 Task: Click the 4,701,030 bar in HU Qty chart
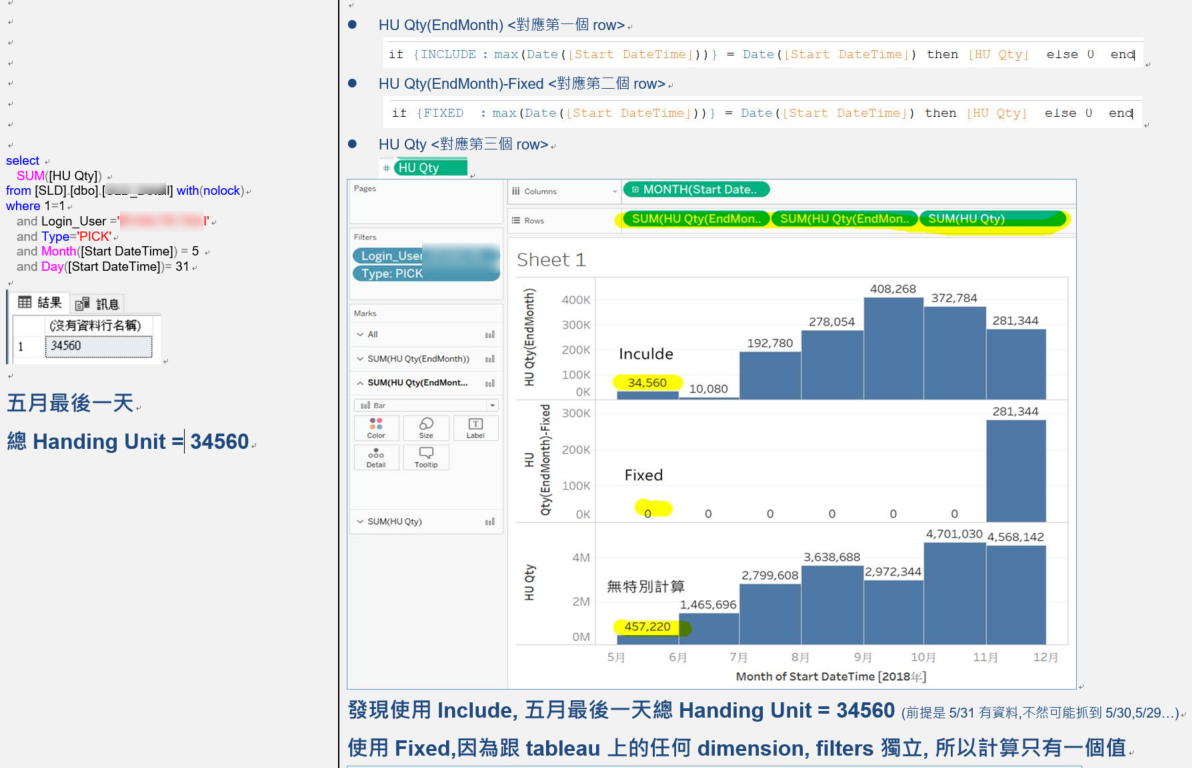click(x=955, y=593)
